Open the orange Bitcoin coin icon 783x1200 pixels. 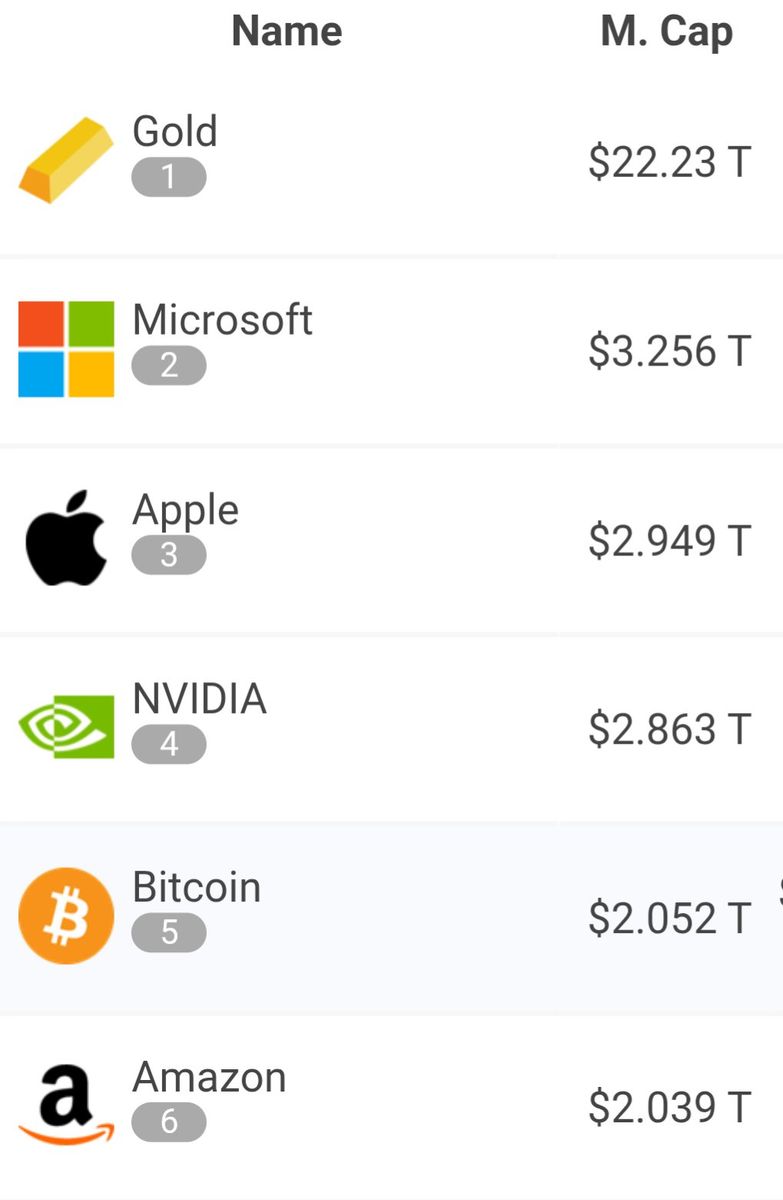pos(66,915)
